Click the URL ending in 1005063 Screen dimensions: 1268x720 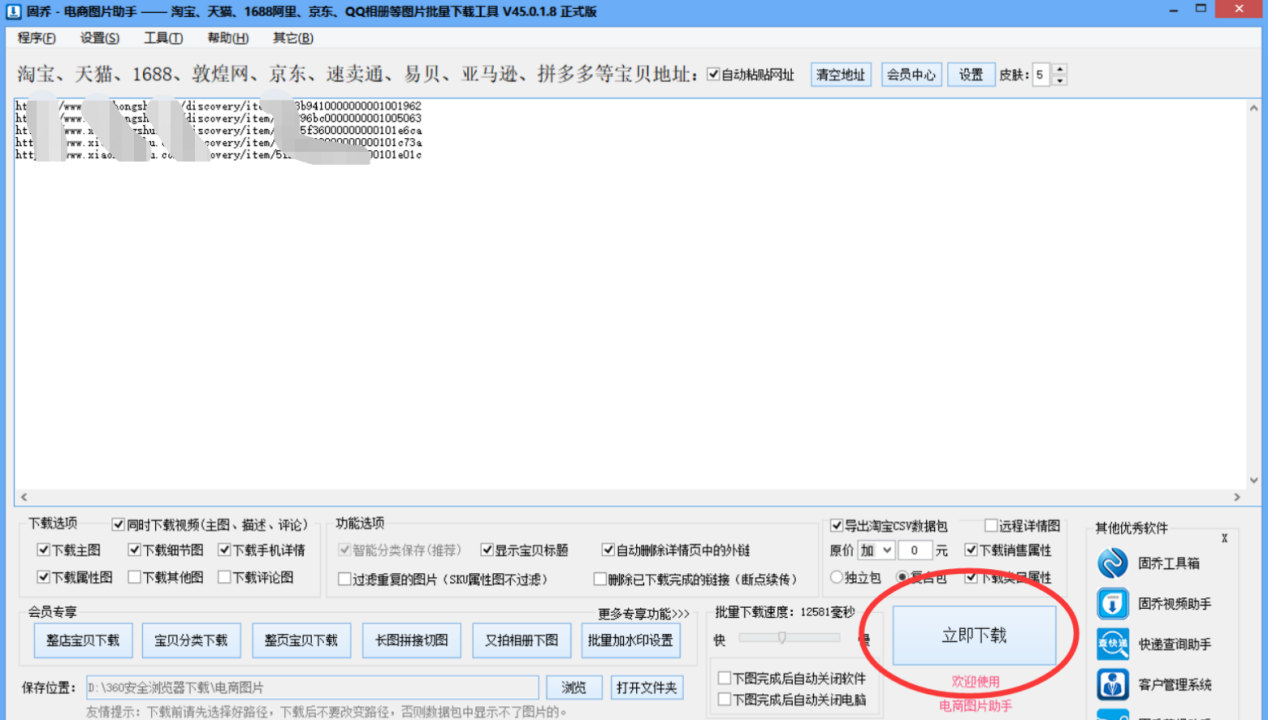[x=218, y=119]
